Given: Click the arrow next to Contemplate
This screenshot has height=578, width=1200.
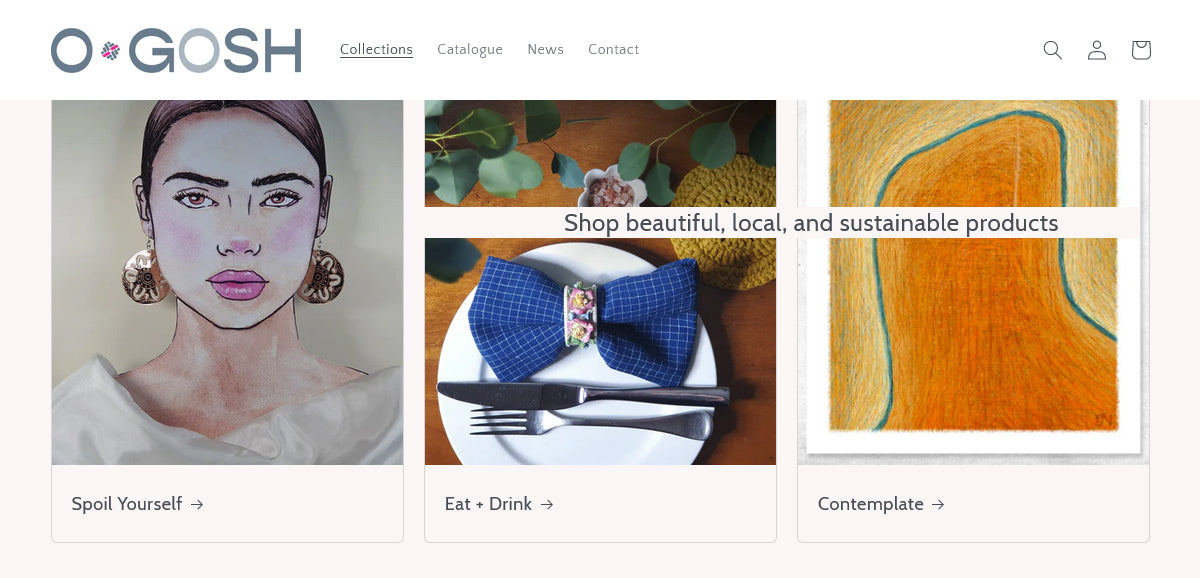Looking at the screenshot, I should click(938, 504).
